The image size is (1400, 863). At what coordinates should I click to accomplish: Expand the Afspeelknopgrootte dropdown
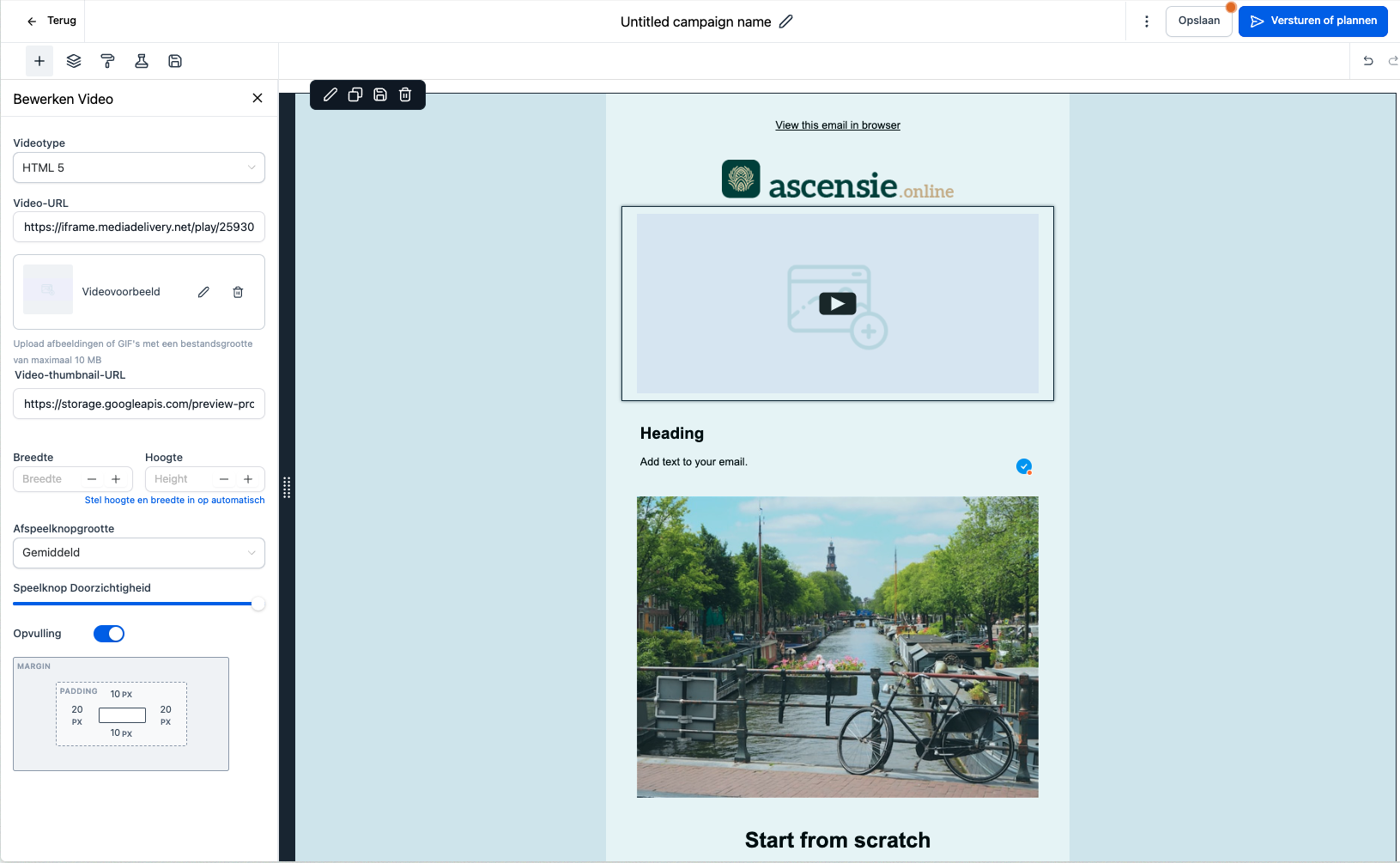[x=139, y=553]
